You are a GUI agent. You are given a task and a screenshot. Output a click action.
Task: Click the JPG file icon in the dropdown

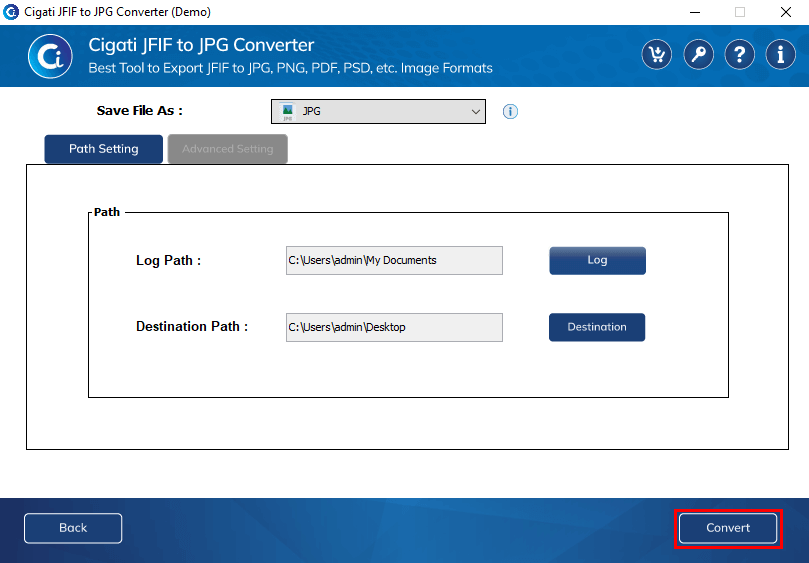click(287, 111)
